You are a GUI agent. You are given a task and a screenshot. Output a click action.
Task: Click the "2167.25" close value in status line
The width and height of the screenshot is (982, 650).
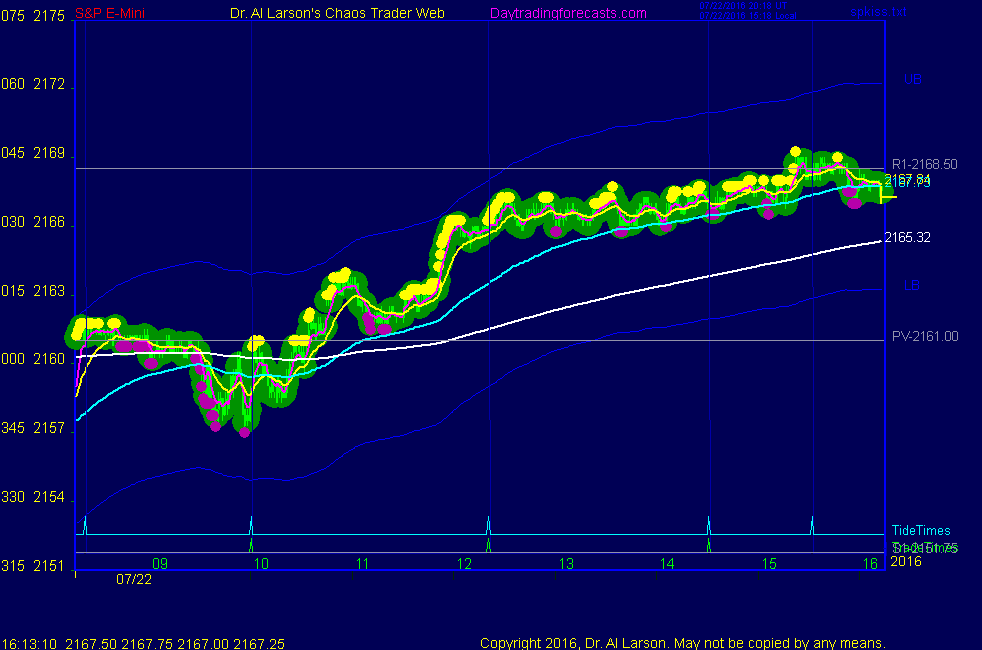[259, 644]
